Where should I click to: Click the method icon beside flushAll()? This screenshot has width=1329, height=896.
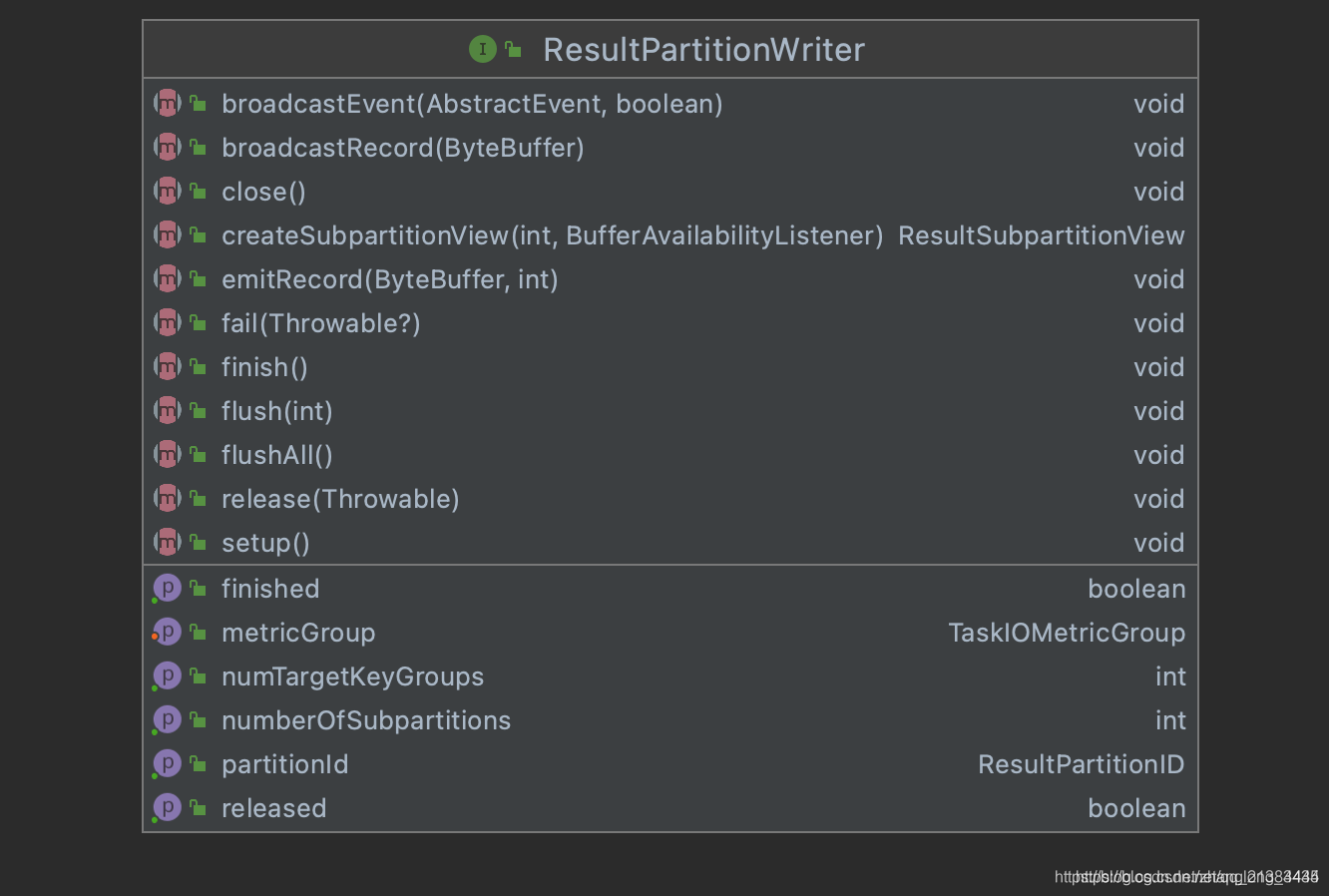click(168, 454)
